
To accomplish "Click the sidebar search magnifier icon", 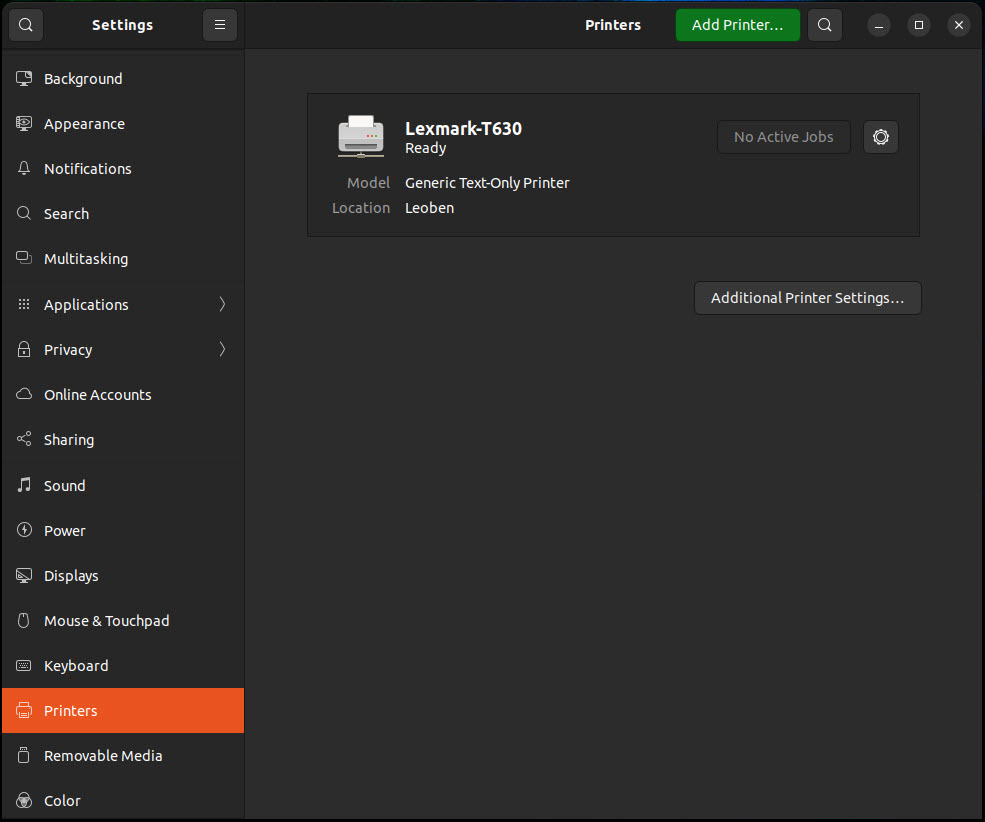I will coord(26,25).
